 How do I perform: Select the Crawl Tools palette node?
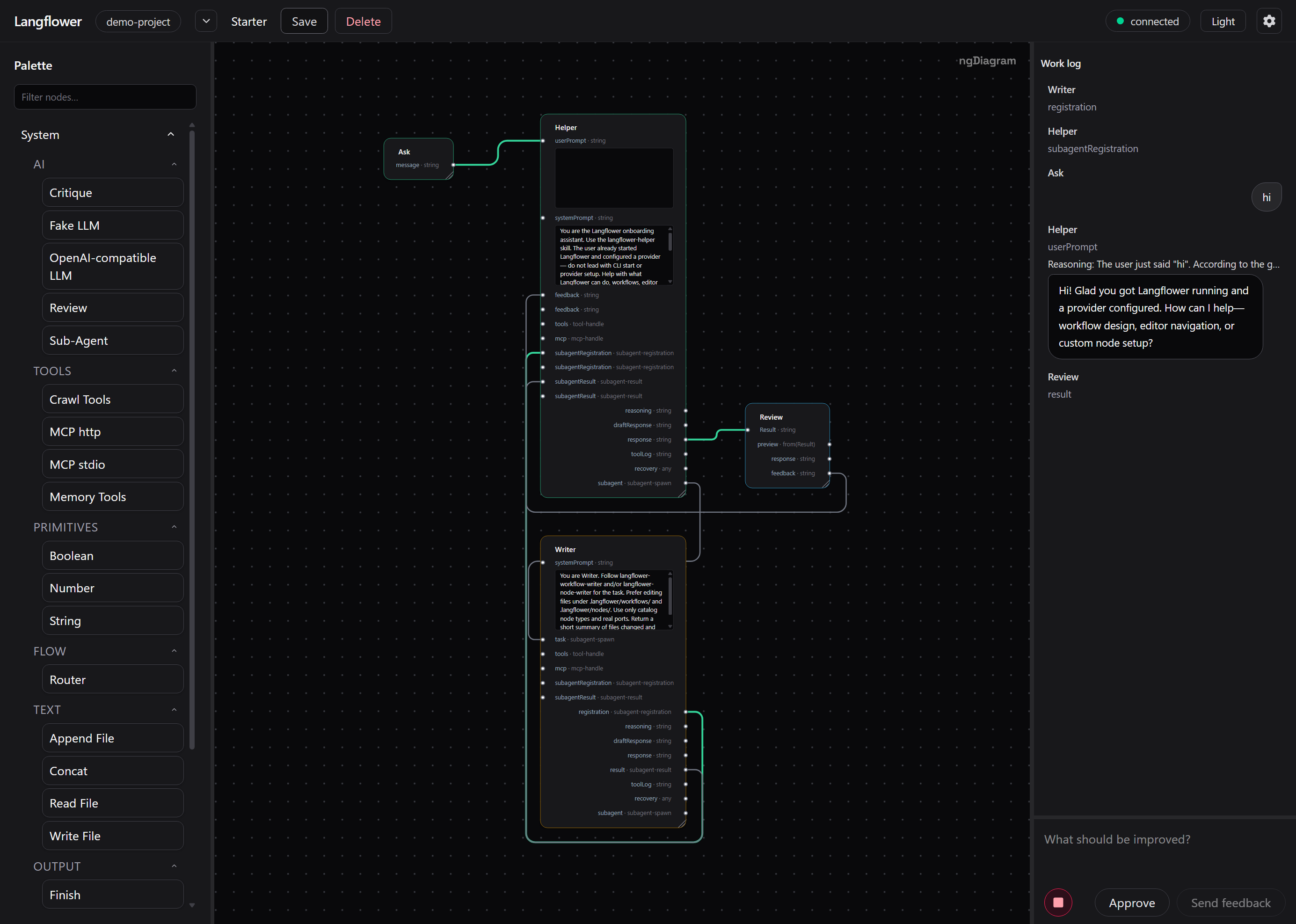[x=113, y=400]
